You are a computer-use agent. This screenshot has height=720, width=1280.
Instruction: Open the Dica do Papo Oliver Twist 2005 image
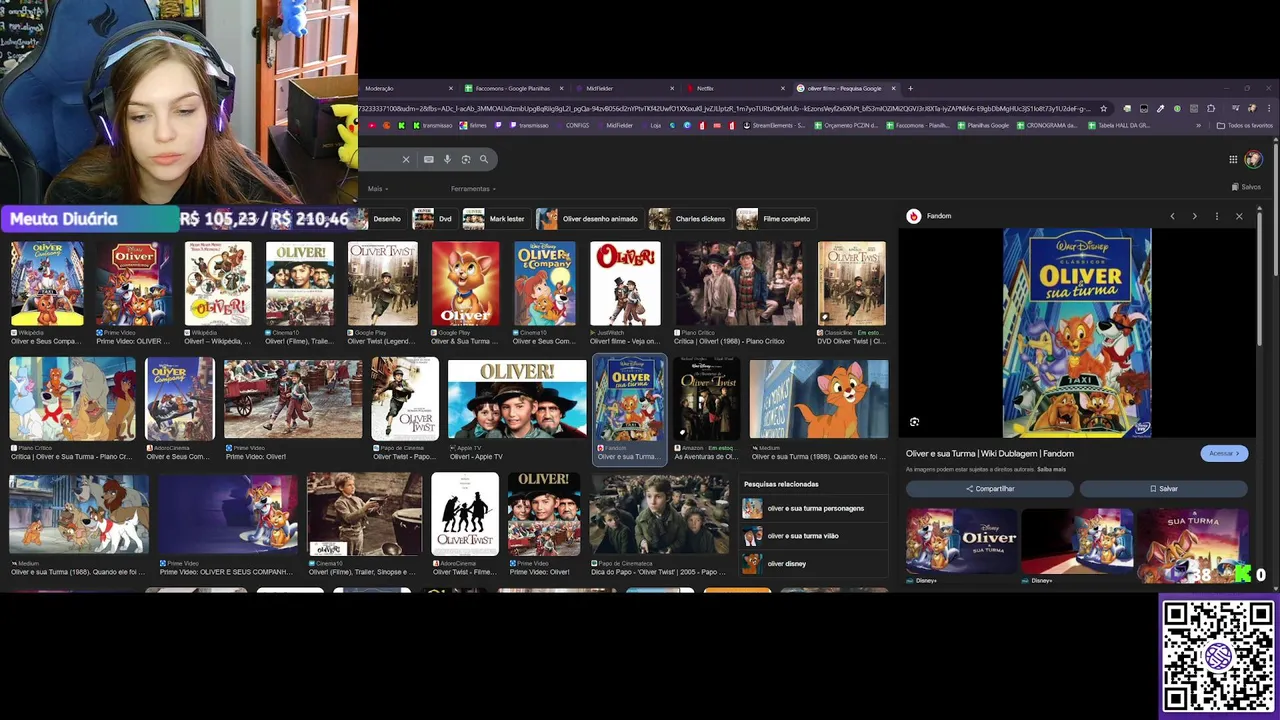659,514
